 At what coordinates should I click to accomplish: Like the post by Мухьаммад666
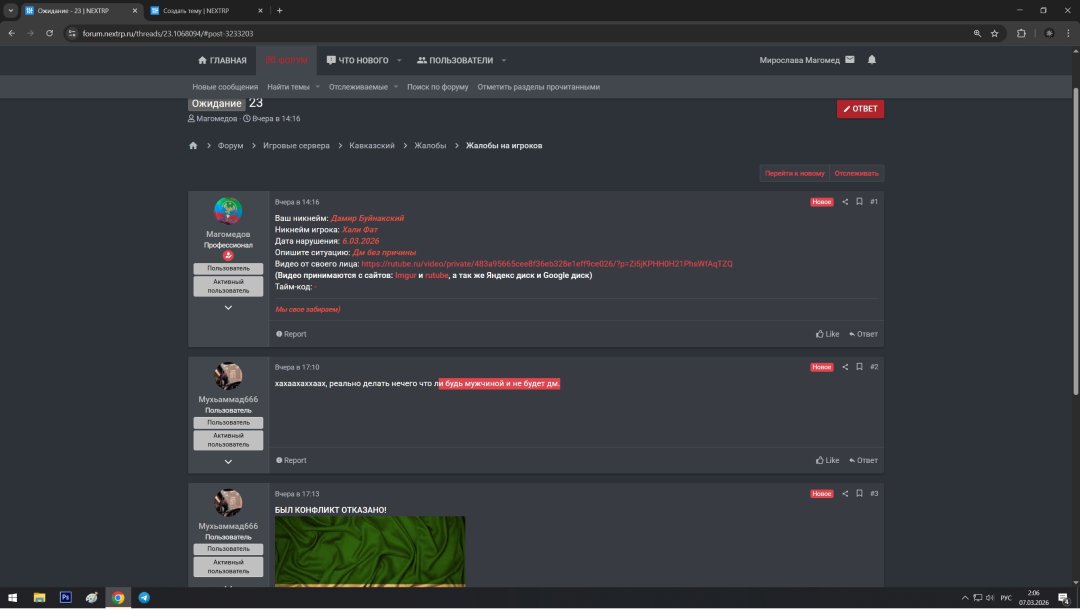(827, 460)
